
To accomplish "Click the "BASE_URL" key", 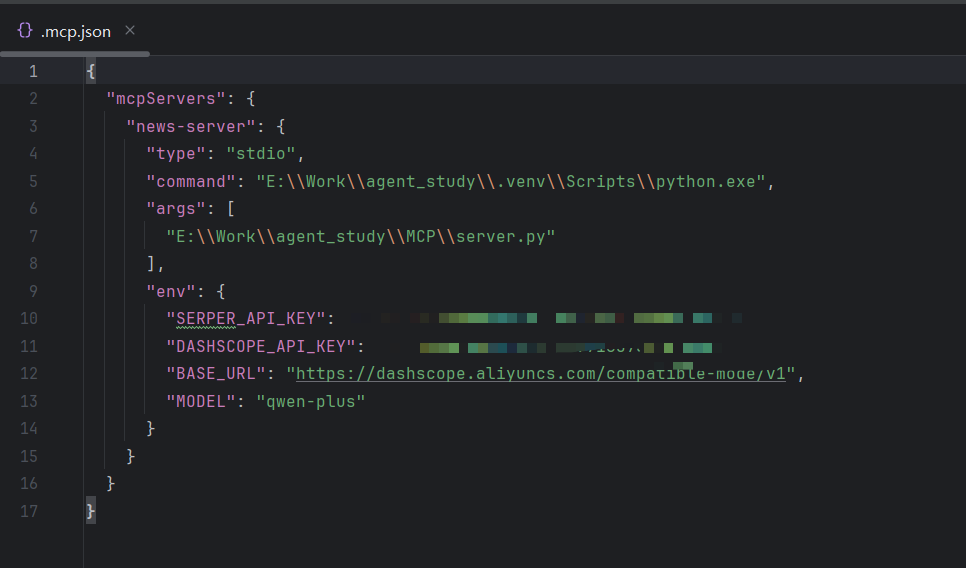I will click(216, 373).
